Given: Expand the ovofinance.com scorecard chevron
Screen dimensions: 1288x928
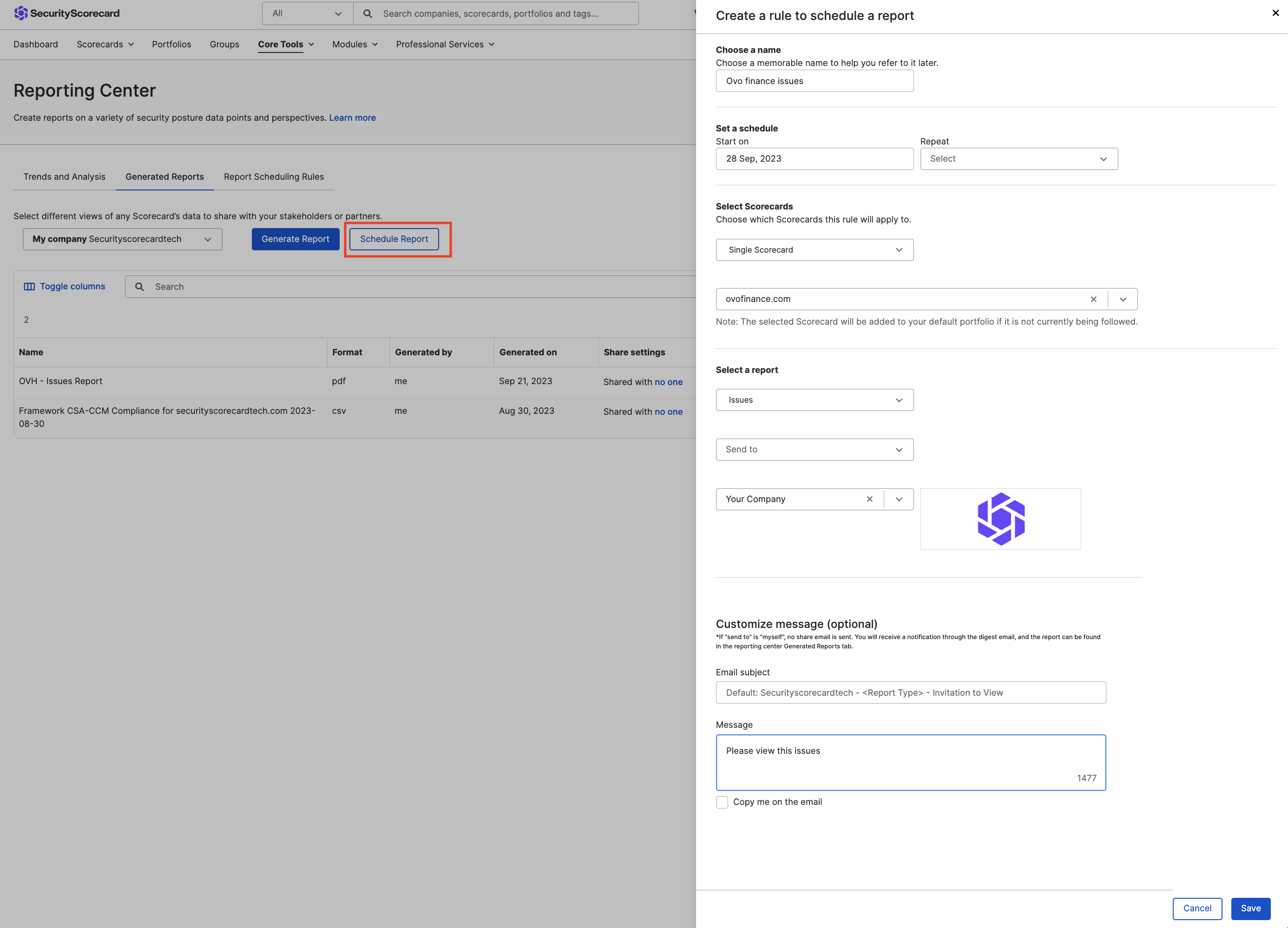Looking at the screenshot, I should [1123, 299].
